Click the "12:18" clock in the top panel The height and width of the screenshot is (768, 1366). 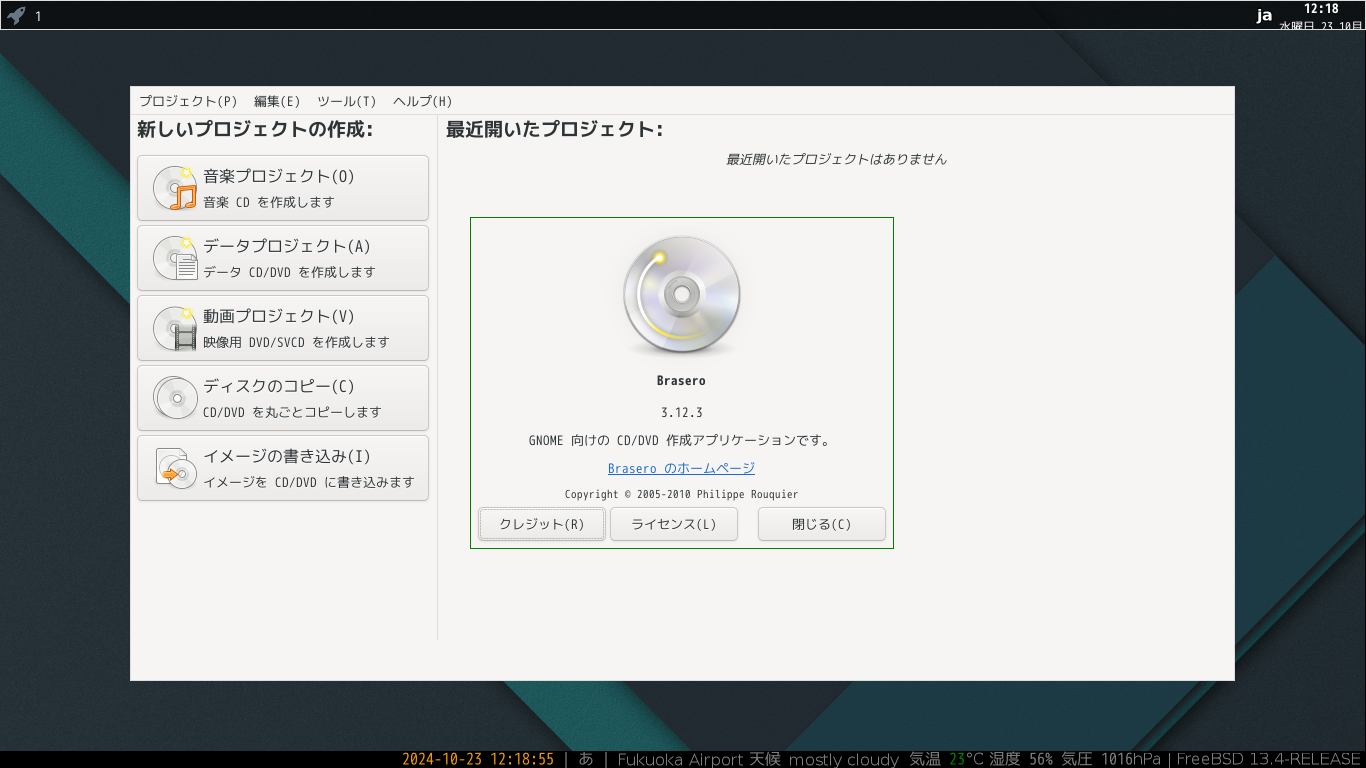[x=1321, y=9]
